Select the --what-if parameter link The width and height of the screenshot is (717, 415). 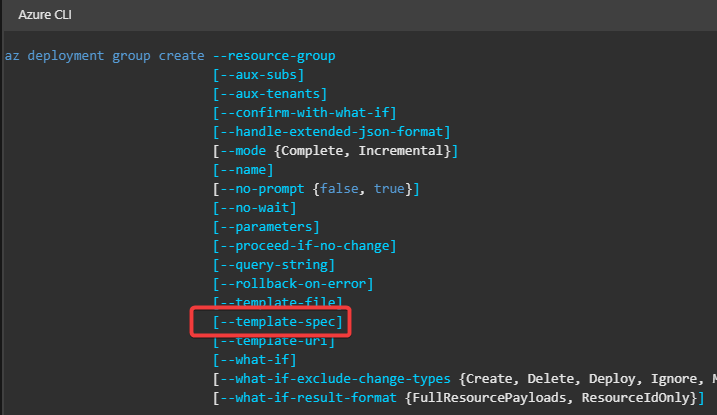point(255,360)
